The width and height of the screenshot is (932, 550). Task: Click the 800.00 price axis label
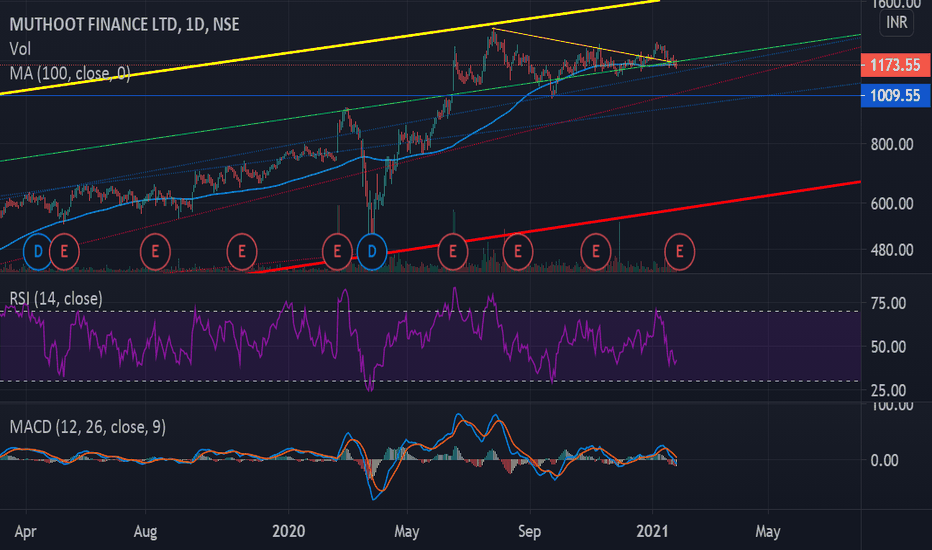892,144
